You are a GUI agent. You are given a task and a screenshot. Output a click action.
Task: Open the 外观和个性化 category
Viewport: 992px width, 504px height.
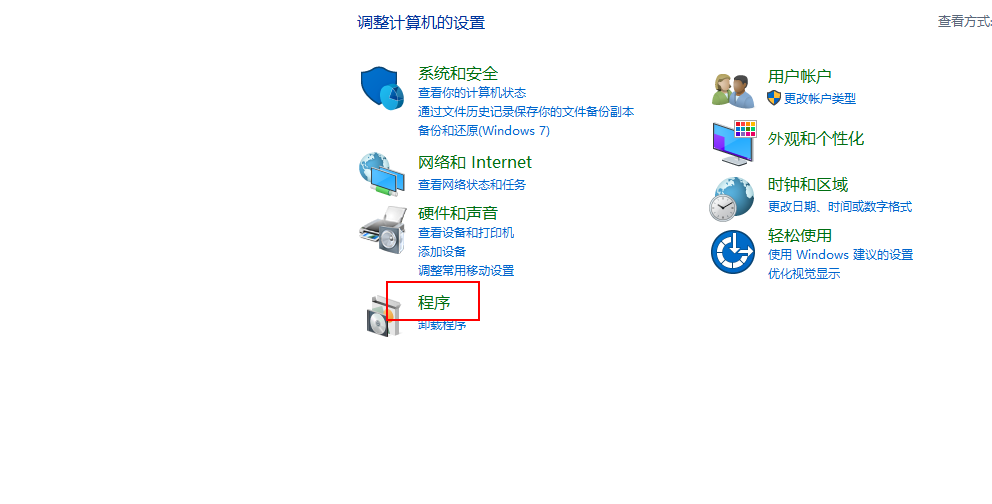[816, 138]
